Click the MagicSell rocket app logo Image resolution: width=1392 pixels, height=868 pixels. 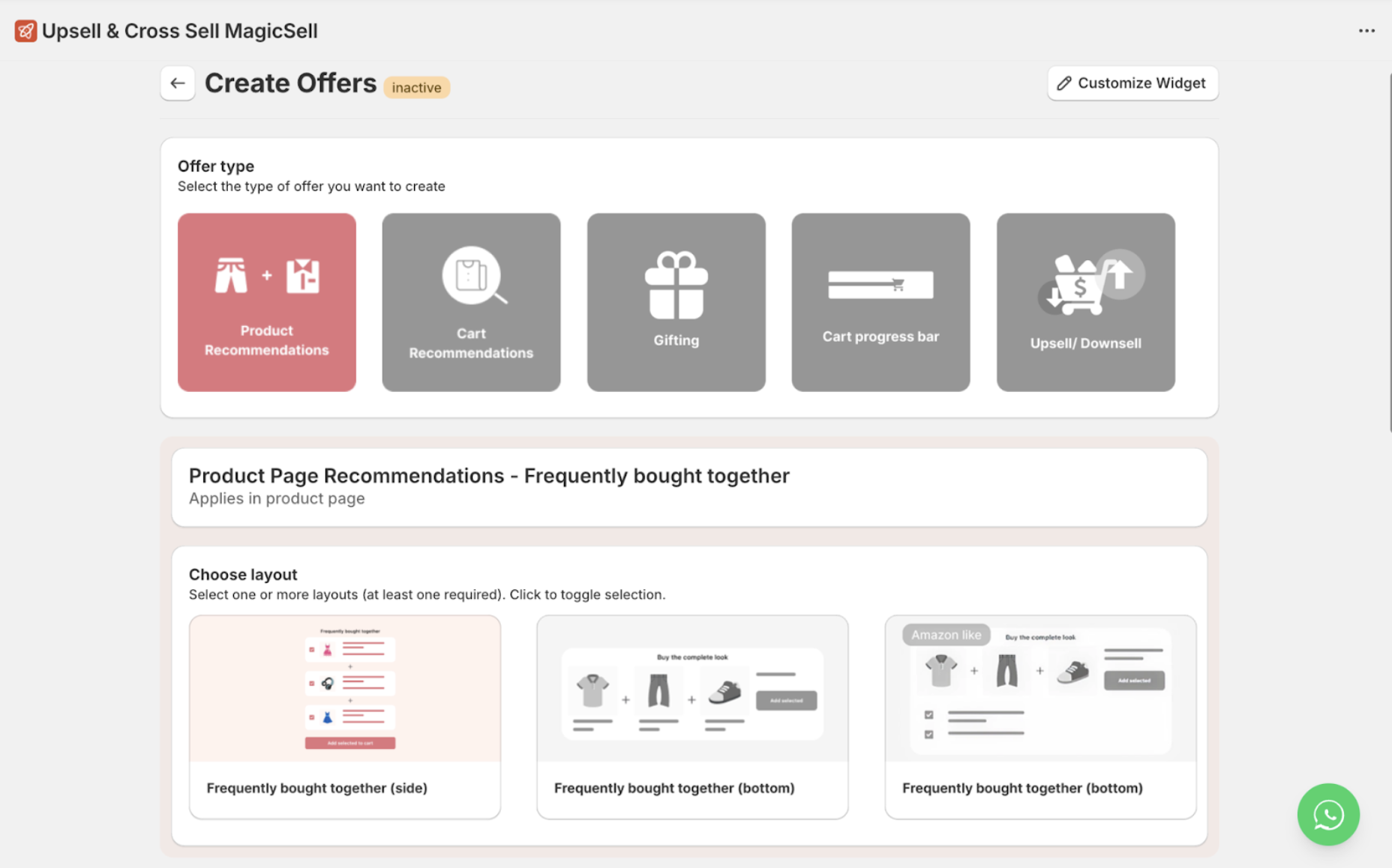click(x=25, y=31)
